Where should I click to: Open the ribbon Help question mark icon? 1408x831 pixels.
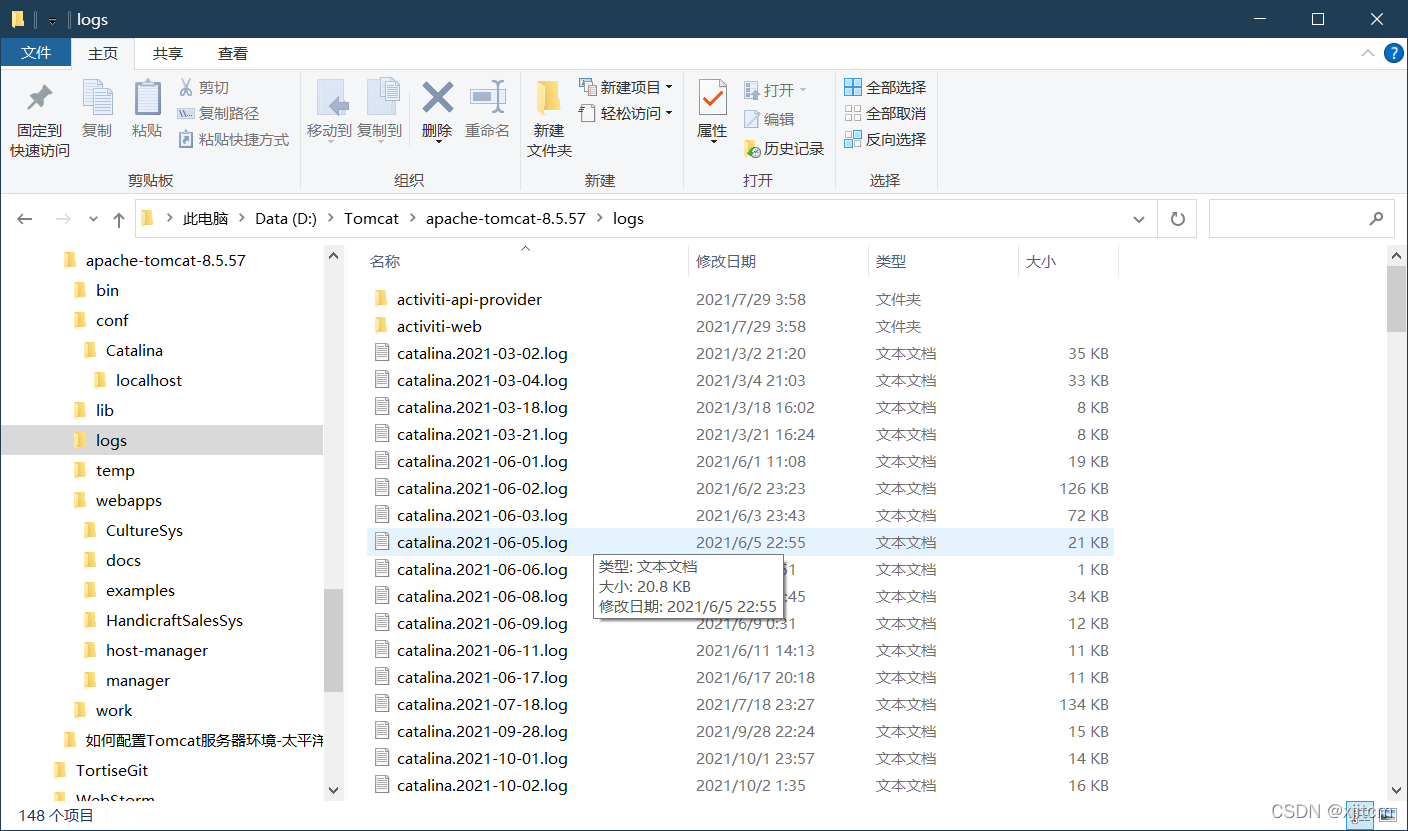click(x=1393, y=54)
